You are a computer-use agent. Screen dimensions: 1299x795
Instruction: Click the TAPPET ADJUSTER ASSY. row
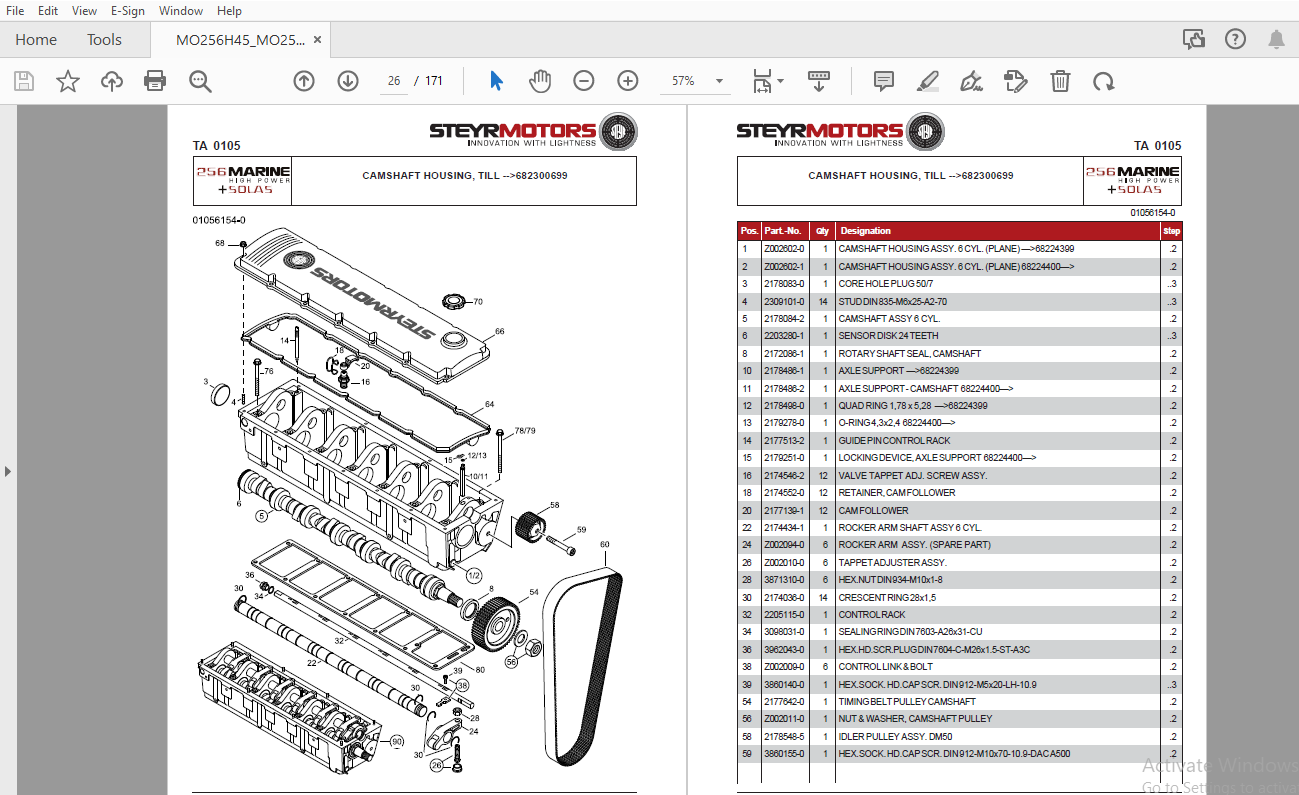point(960,562)
